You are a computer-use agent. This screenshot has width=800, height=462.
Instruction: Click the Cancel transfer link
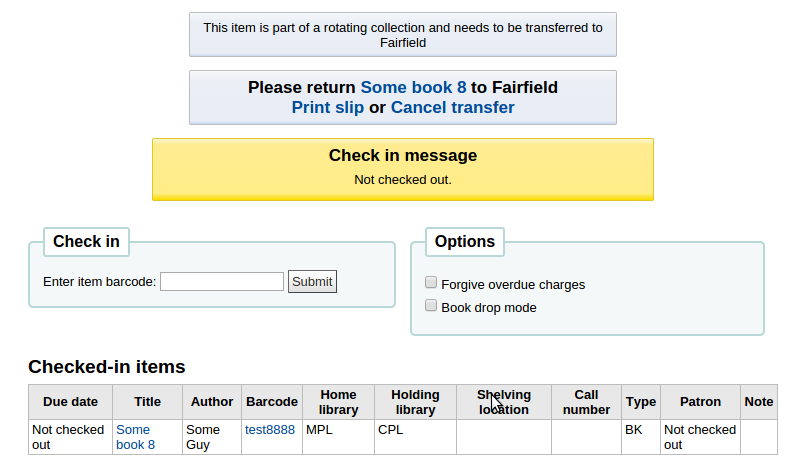pos(452,107)
